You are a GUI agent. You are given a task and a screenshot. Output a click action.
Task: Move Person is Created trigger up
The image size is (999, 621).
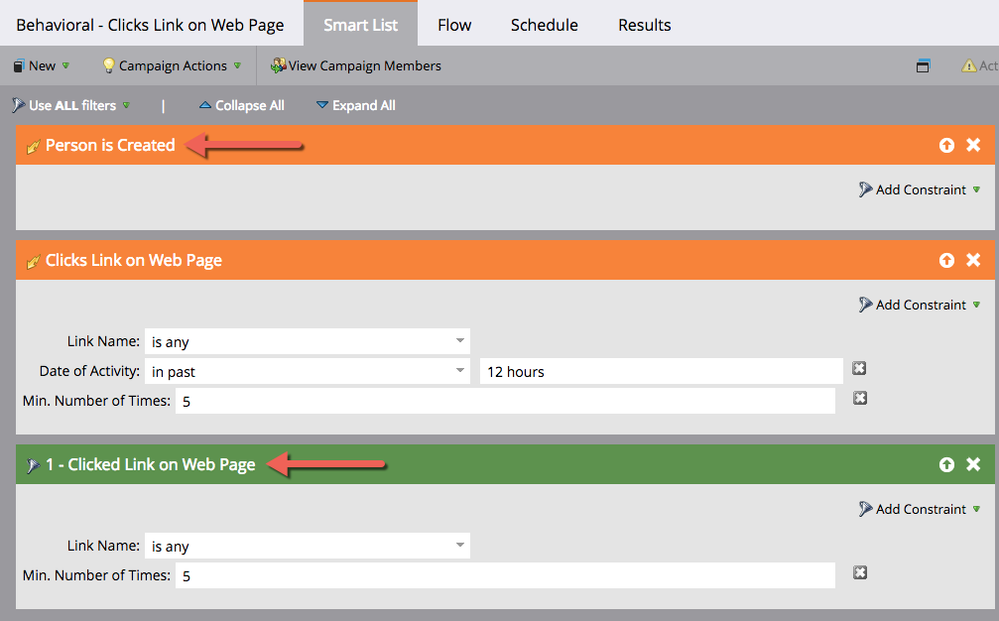(x=947, y=145)
